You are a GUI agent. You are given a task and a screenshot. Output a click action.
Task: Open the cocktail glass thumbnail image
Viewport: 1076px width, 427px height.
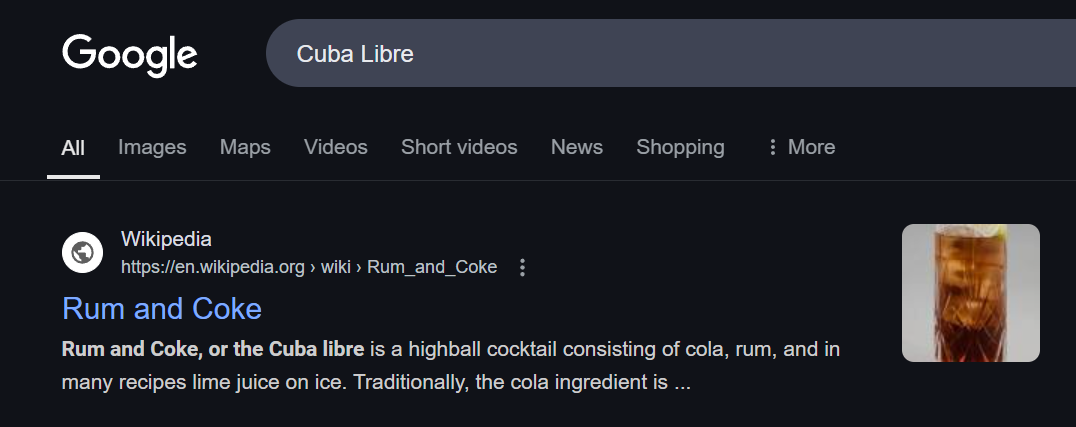pos(970,292)
